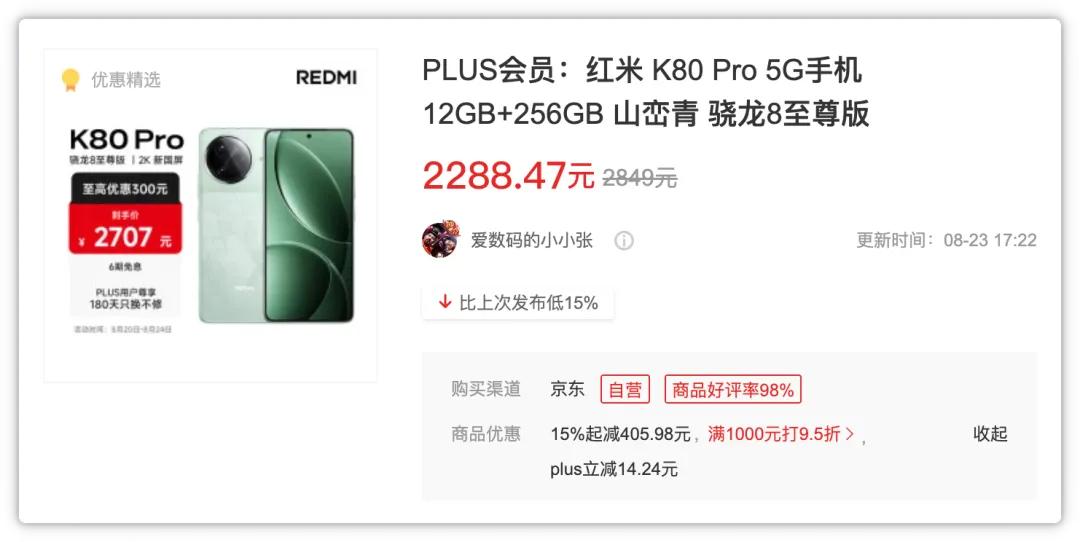This screenshot has width=1080, height=542.
Task: Click the crossed-out 2849元 original price
Action: click(x=640, y=178)
